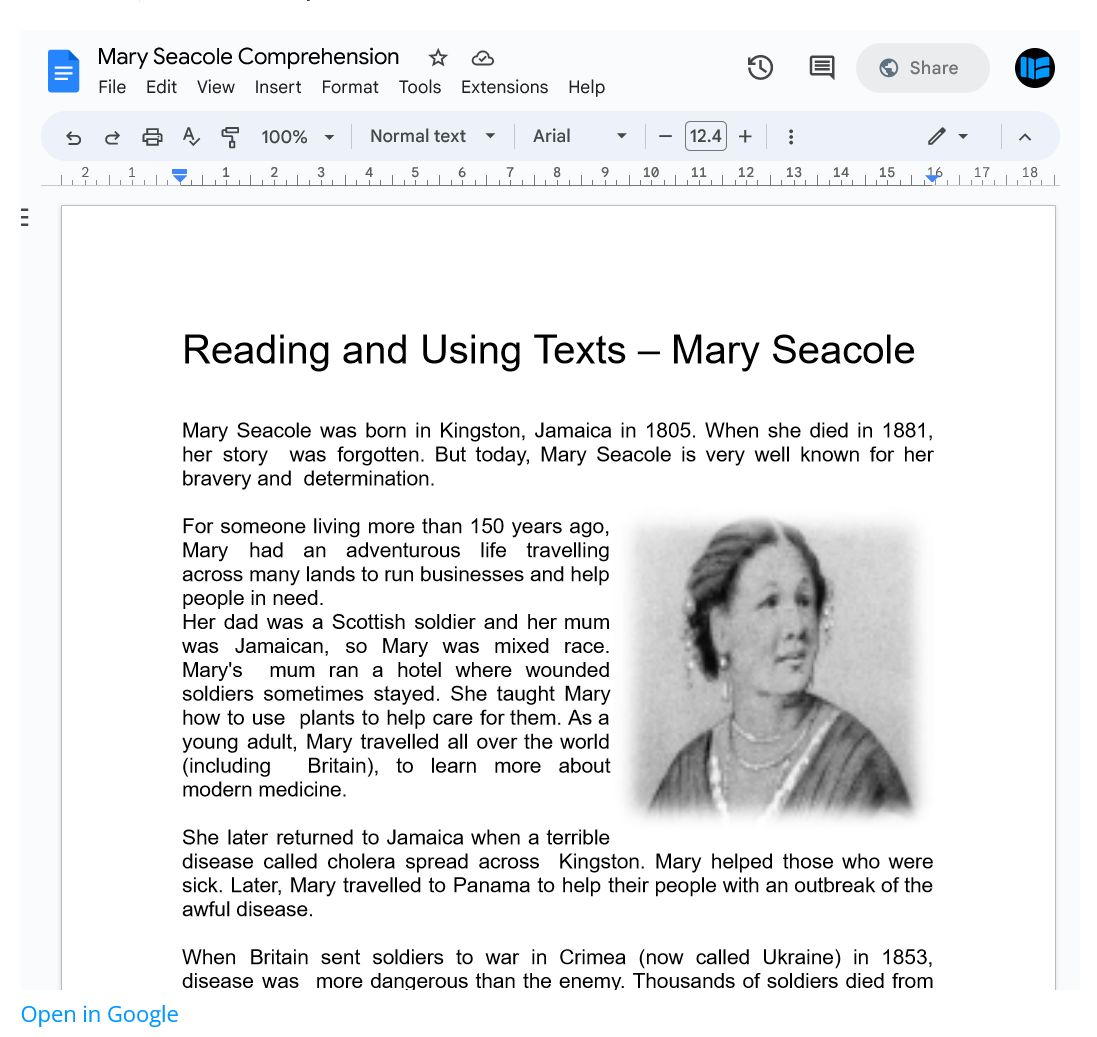Star the Mary Seacole Comprehension document

[438, 58]
